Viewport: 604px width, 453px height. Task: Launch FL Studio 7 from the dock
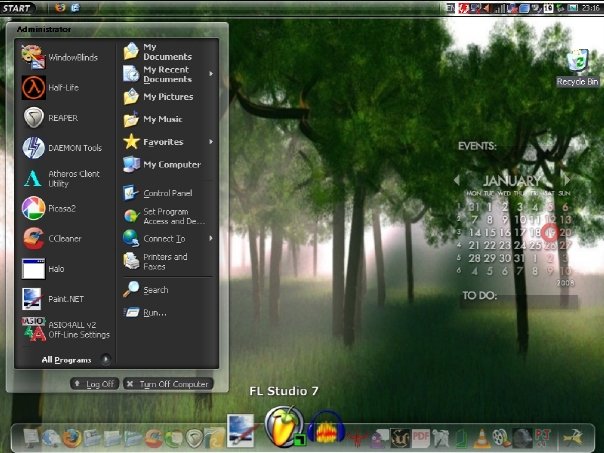pos(285,427)
